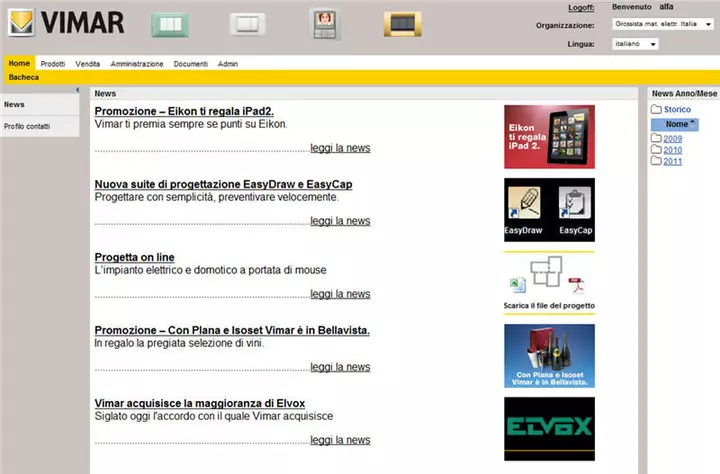Open the 2011 news archive link

[x=672, y=161]
